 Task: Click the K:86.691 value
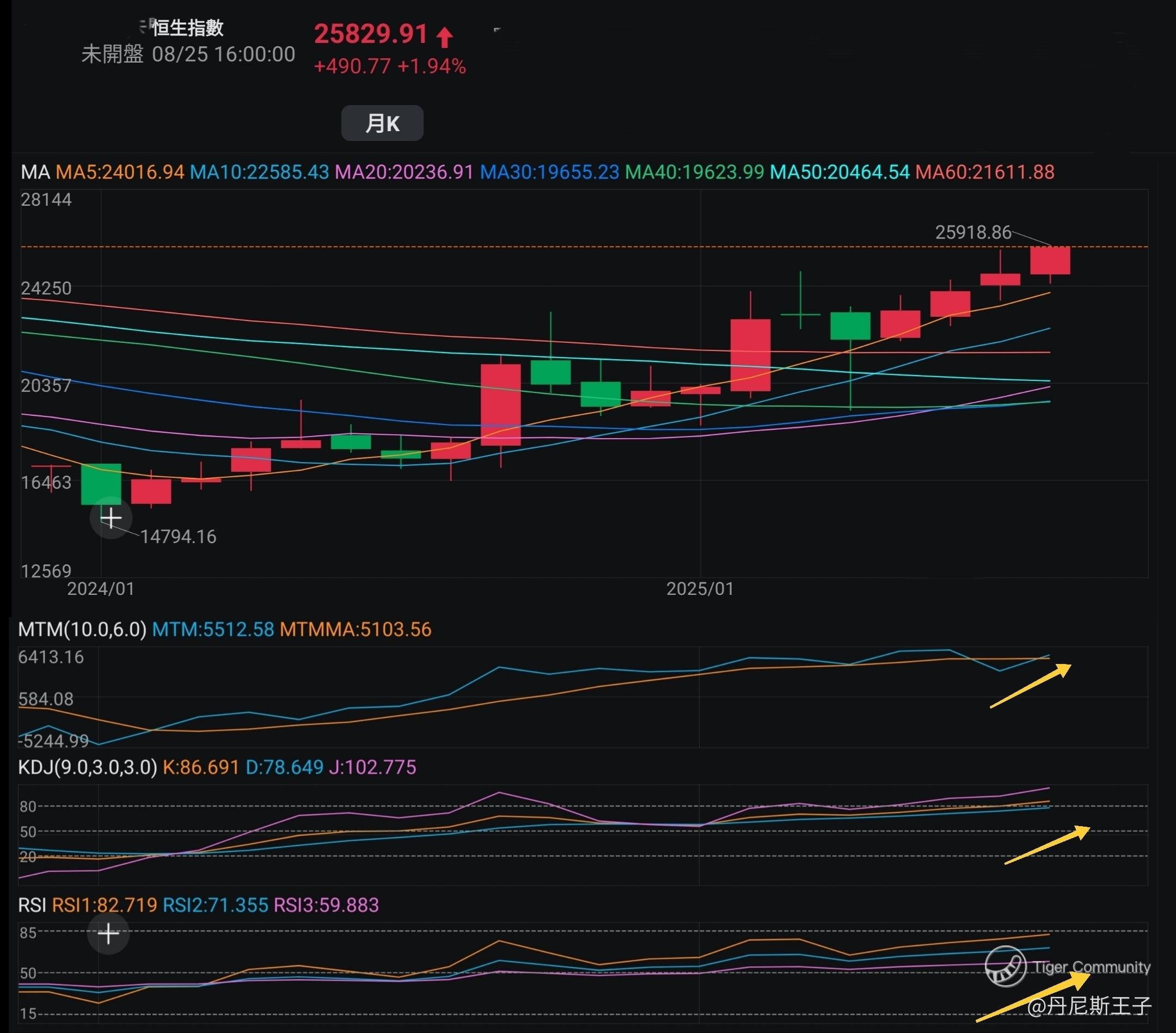(201, 767)
